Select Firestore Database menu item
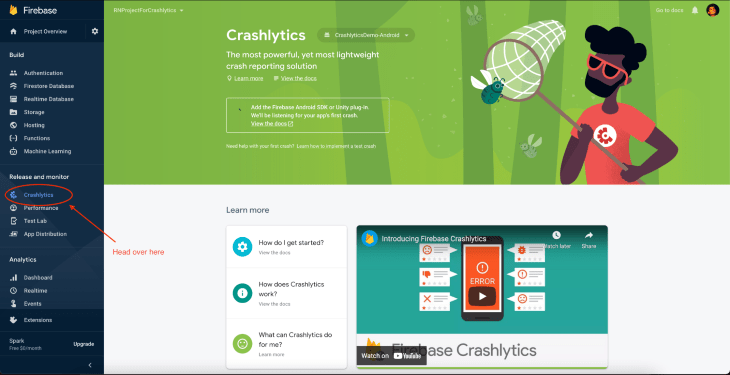This screenshot has height=375, width=730. coord(48,86)
